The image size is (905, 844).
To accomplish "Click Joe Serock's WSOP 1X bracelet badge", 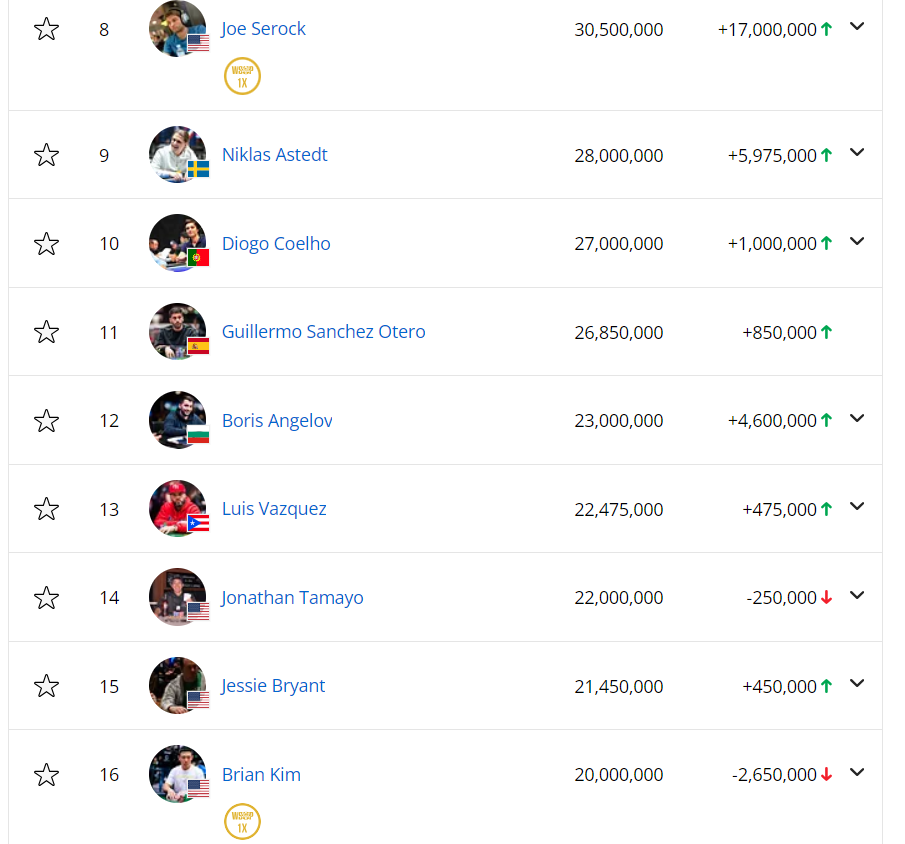I will click(242, 76).
